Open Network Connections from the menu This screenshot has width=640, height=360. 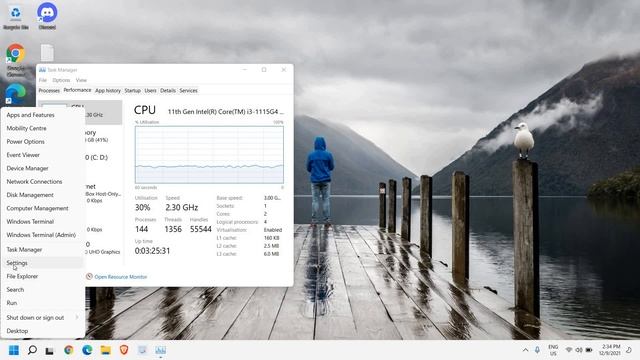point(42,182)
